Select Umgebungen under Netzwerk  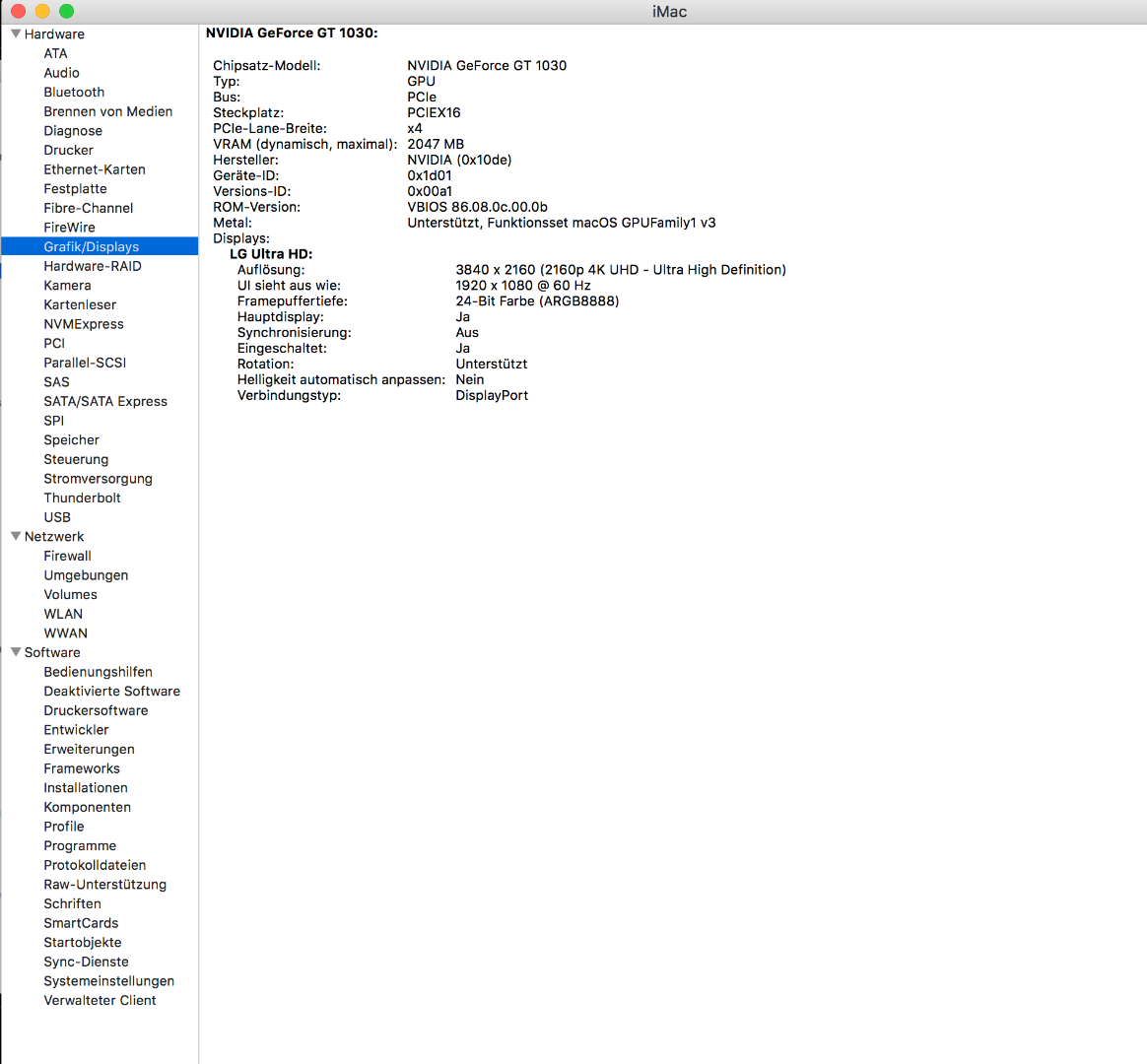point(86,575)
